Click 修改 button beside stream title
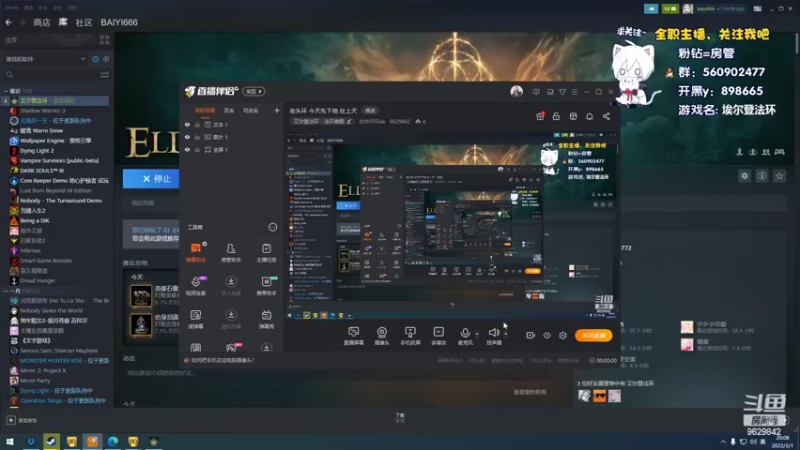Screen dimensions: 800x450 370,111
